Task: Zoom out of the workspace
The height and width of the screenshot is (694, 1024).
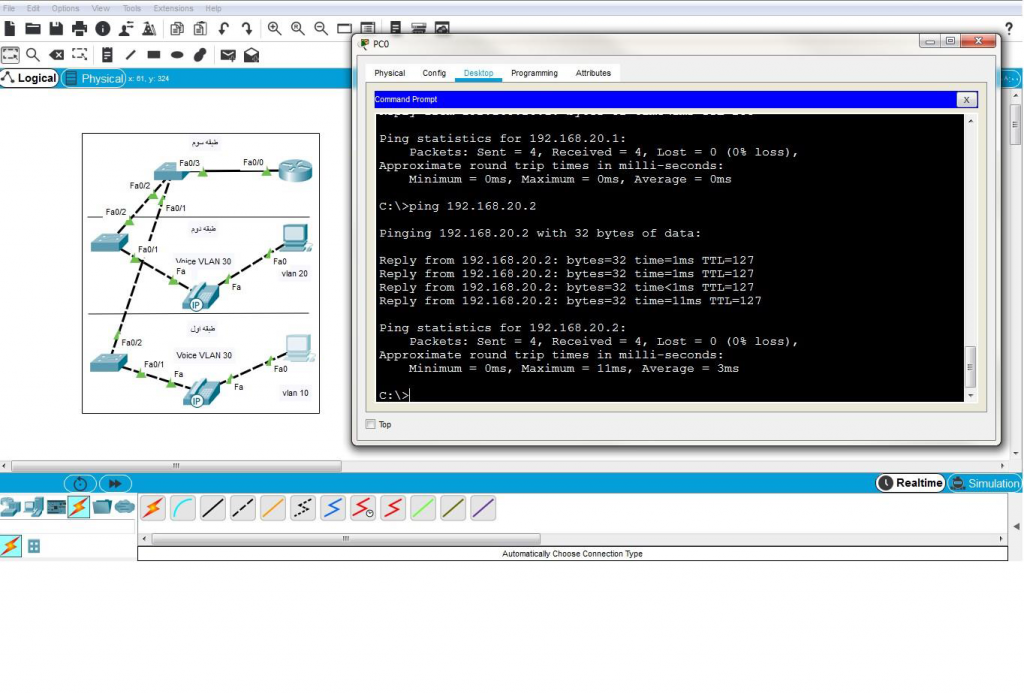Action: (x=321, y=29)
